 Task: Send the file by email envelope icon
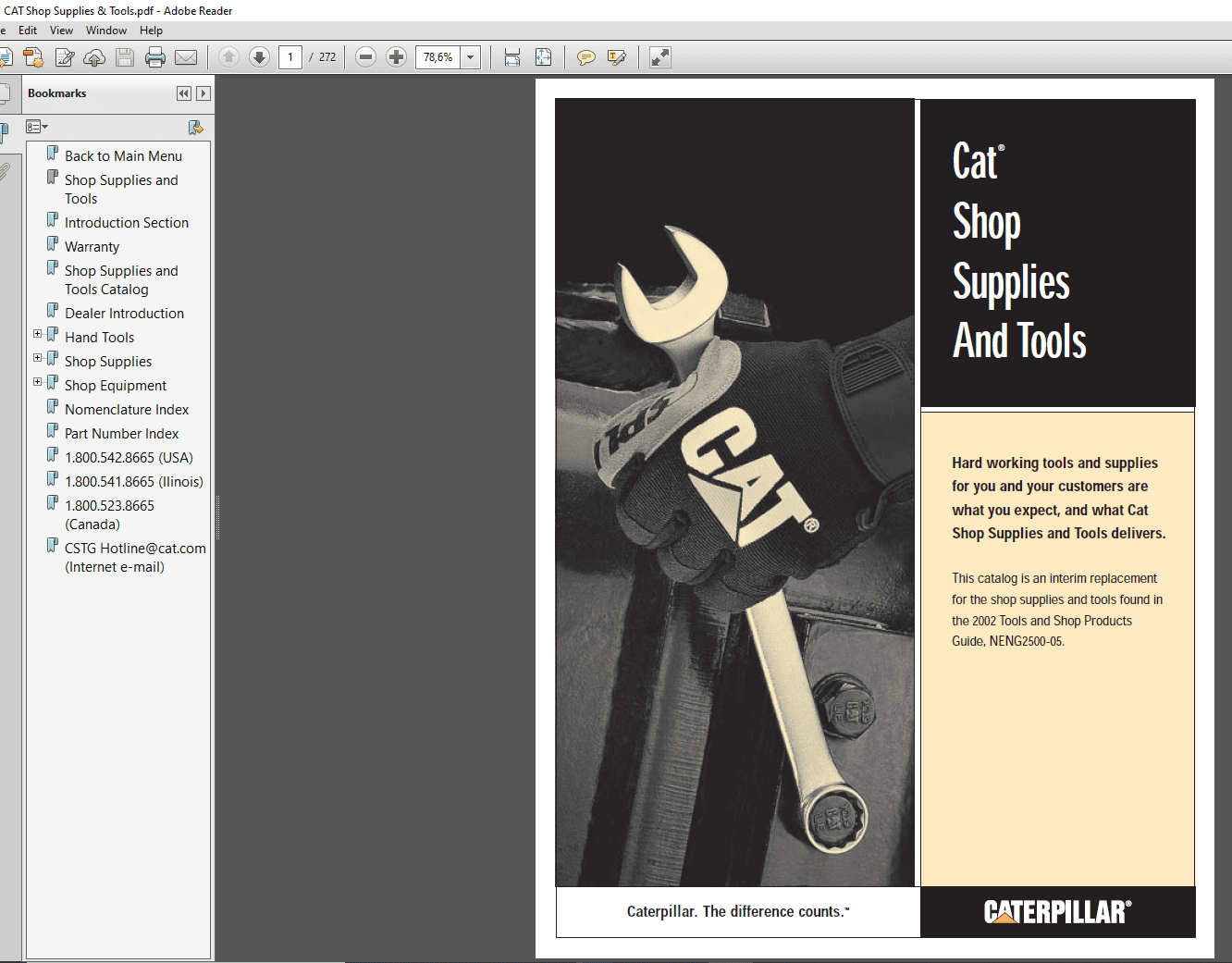(186, 57)
